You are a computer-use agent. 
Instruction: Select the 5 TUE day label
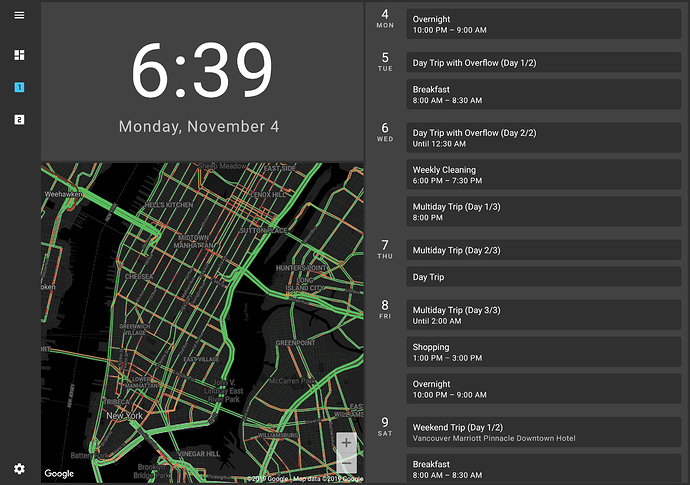pos(385,62)
